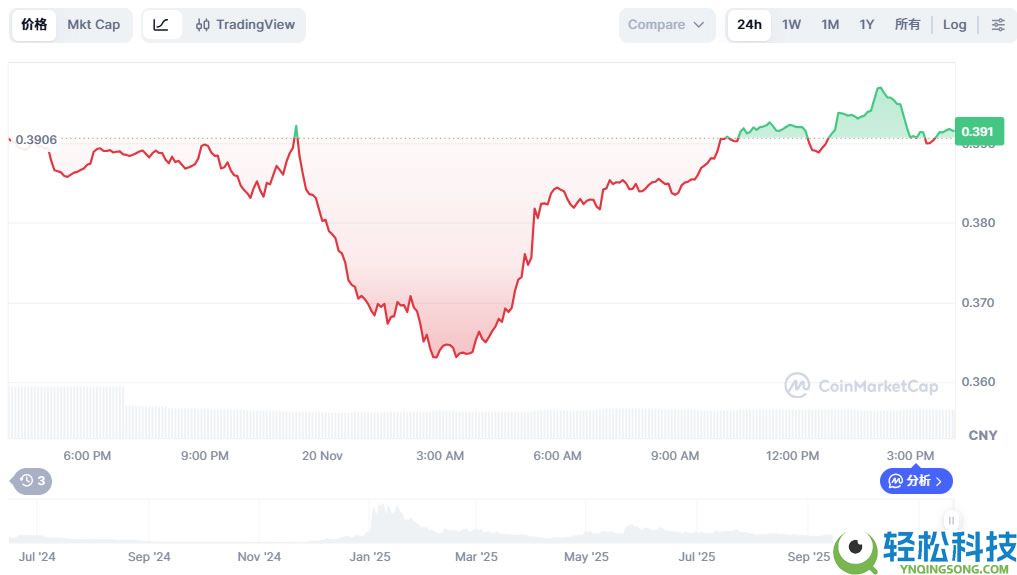Click the green 0.391 current price tag

click(x=976, y=131)
